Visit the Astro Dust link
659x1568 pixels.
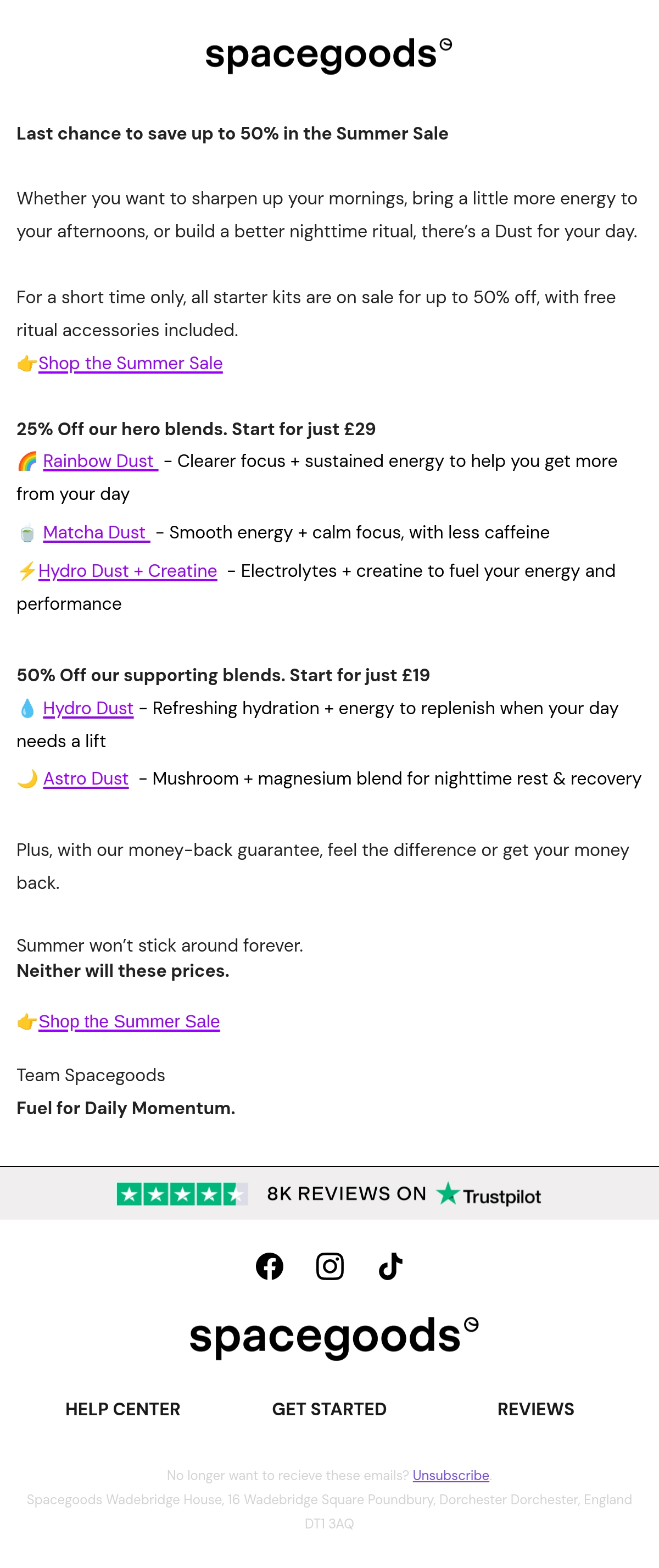click(86, 779)
